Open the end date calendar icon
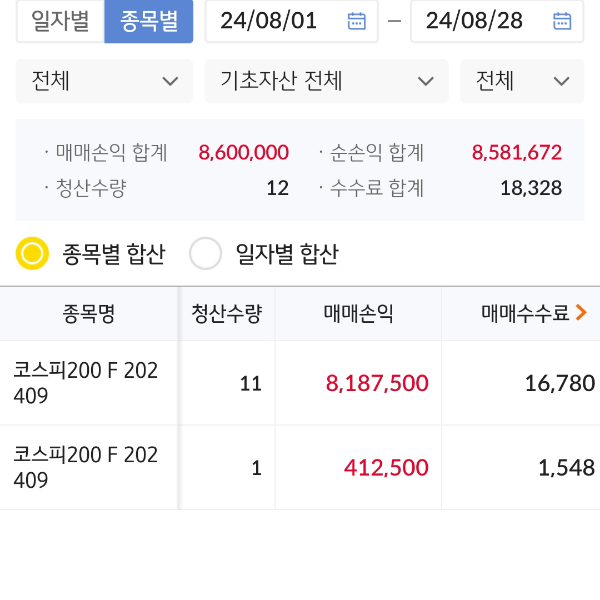Viewport: 600px width, 600px height. point(562,21)
